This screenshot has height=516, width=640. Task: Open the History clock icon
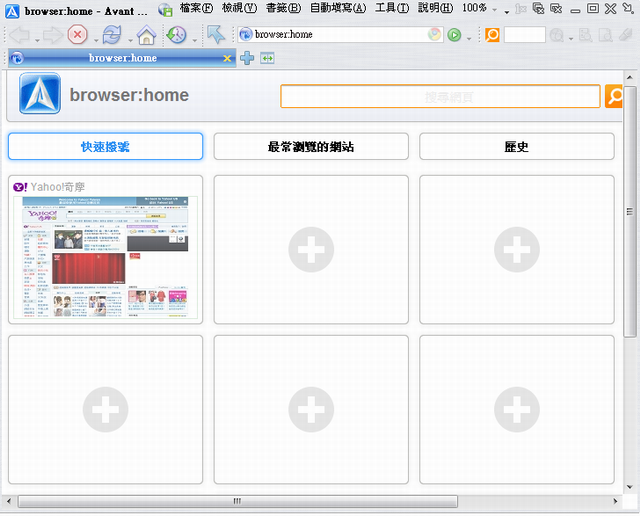pos(176,35)
